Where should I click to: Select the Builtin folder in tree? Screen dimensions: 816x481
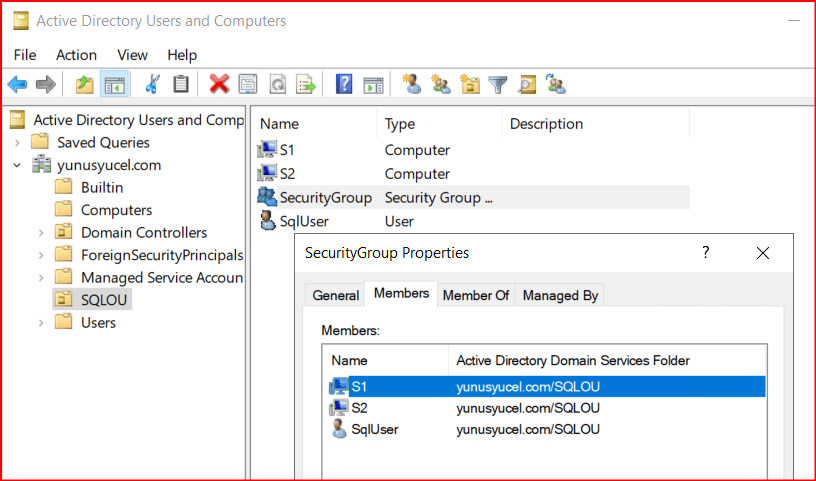point(102,187)
